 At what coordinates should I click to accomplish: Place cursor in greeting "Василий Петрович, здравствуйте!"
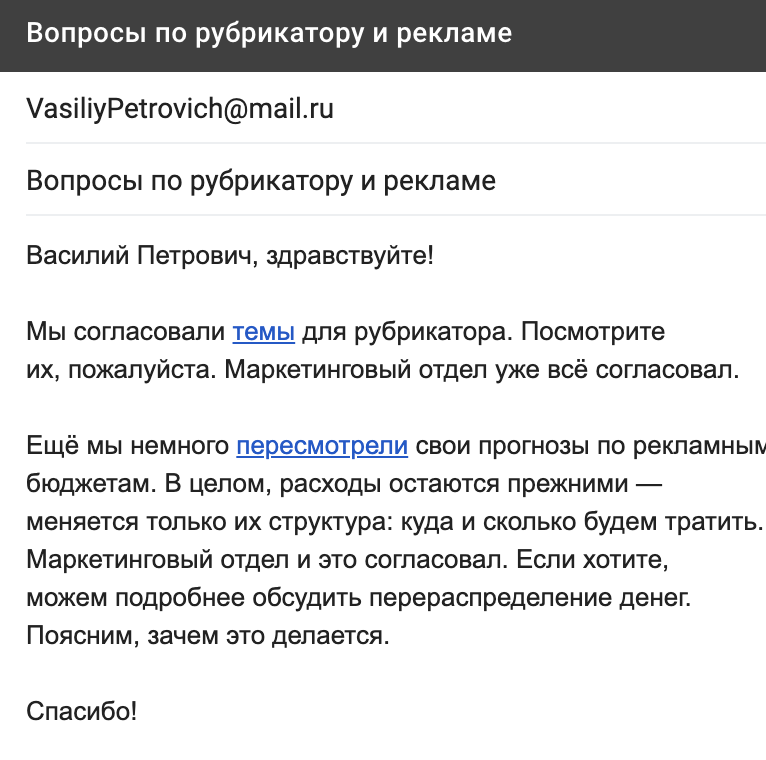click(x=230, y=255)
